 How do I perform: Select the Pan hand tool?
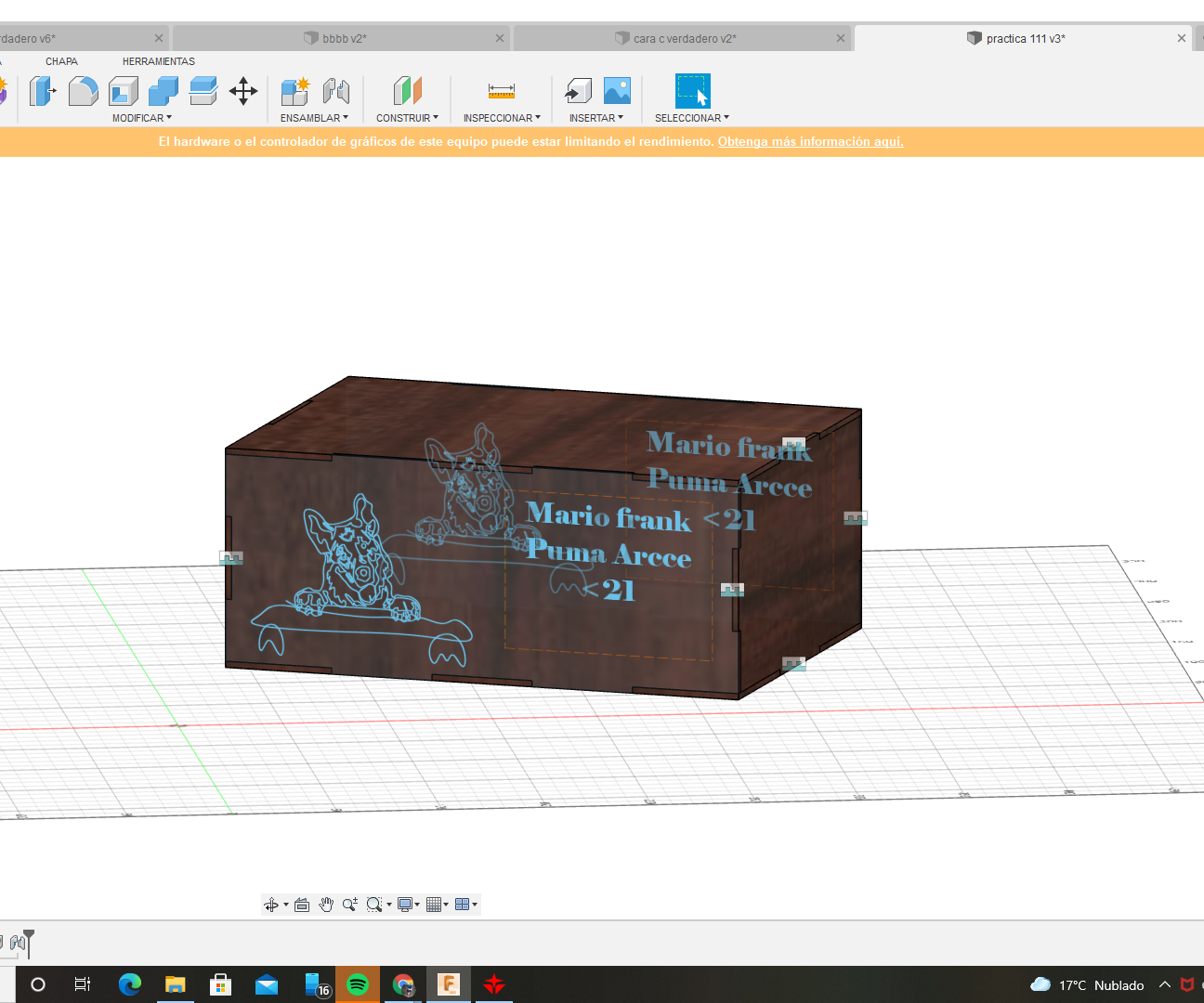[326, 905]
